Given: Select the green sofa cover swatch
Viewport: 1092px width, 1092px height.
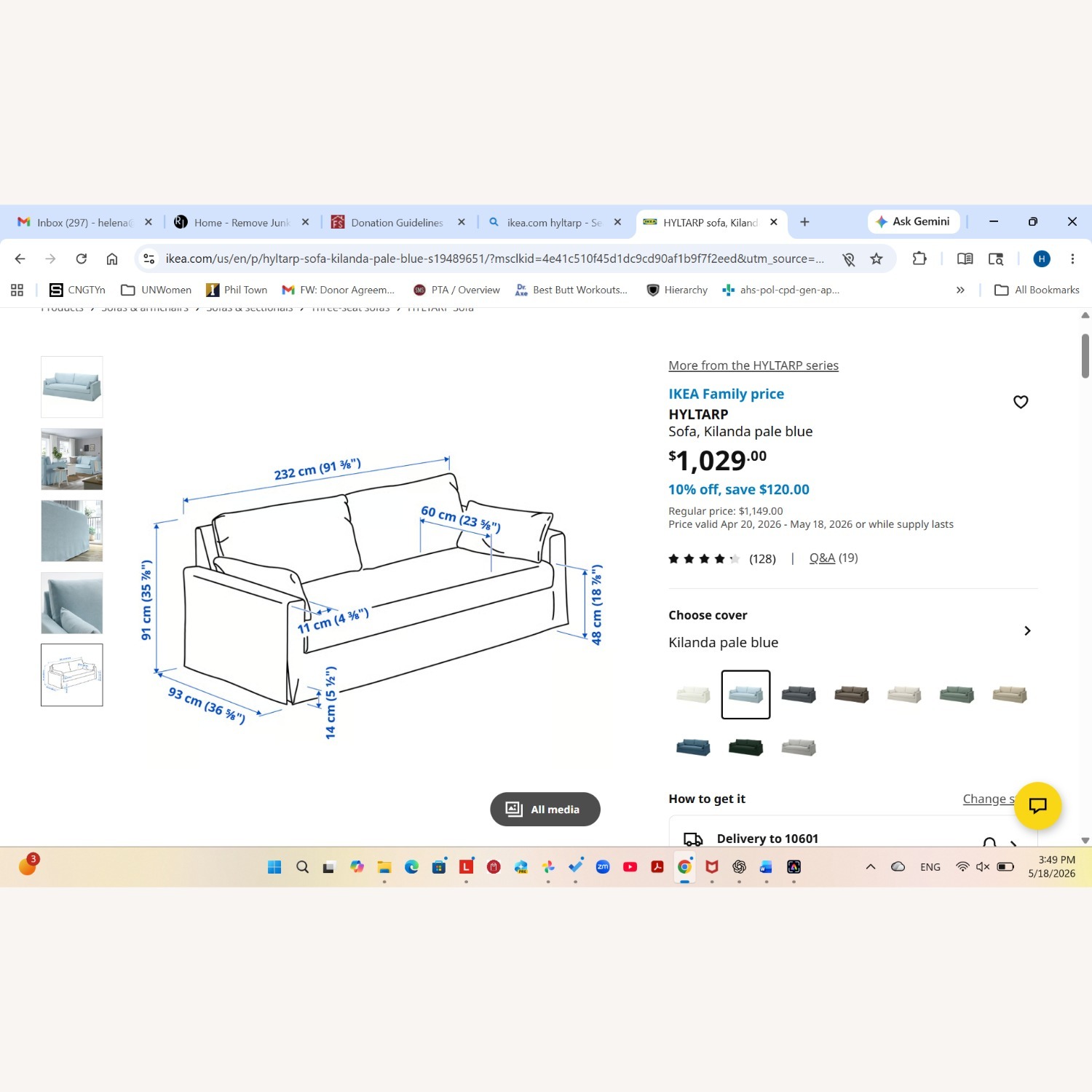Looking at the screenshot, I should [x=957, y=695].
